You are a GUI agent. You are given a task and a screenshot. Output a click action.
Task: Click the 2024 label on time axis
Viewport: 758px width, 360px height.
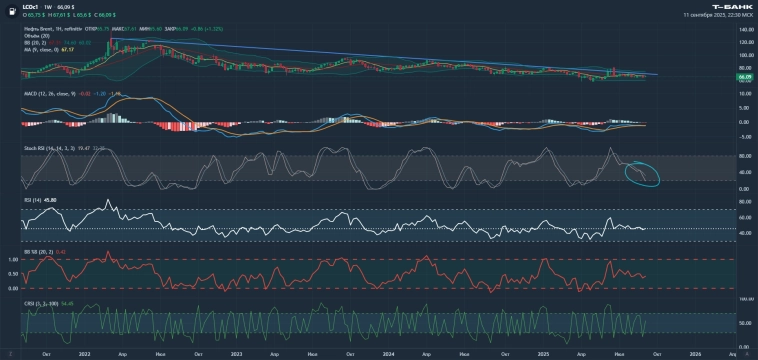point(388,354)
